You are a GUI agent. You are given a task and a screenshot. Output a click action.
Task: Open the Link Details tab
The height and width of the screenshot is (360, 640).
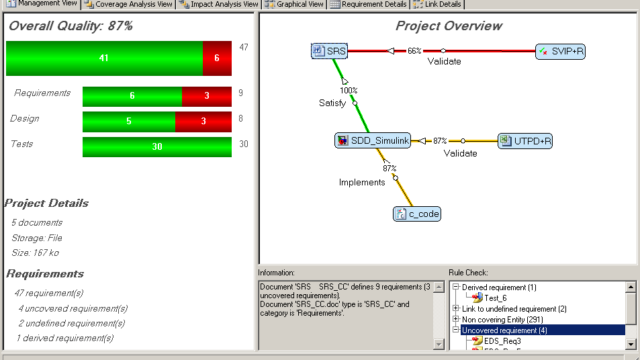coord(437,4)
